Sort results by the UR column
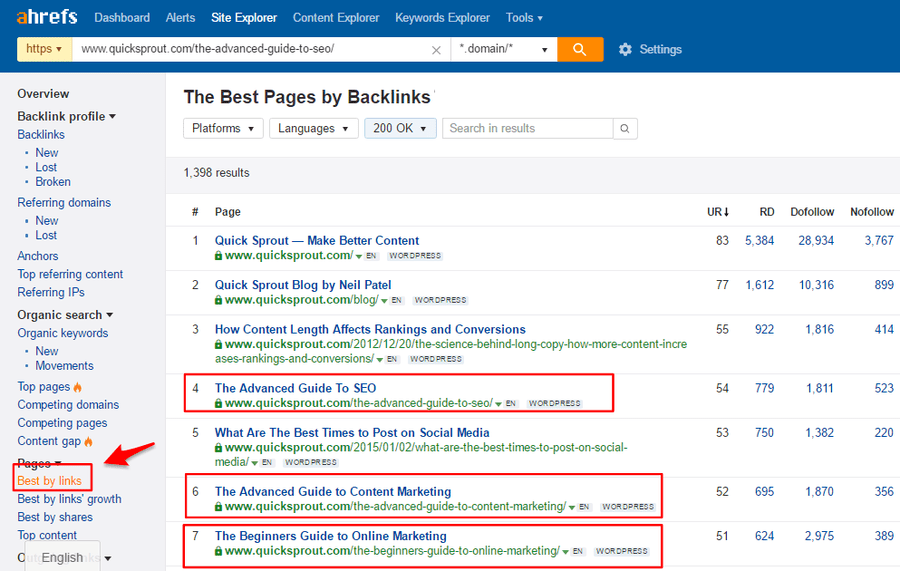This screenshot has height=571, width=900. click(x=718, y=212)
